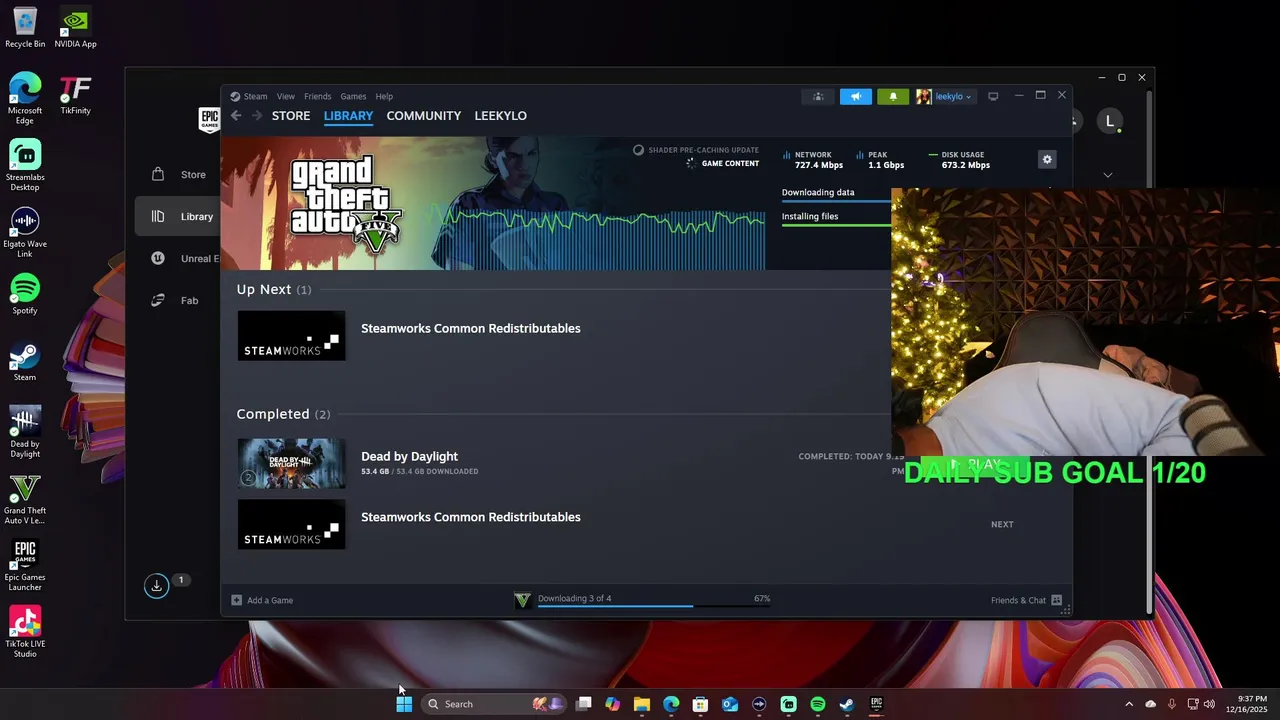Click the Epic Games logo in launcher
This screenshot has width=1280, height=720.
click(x=209, y=120)
